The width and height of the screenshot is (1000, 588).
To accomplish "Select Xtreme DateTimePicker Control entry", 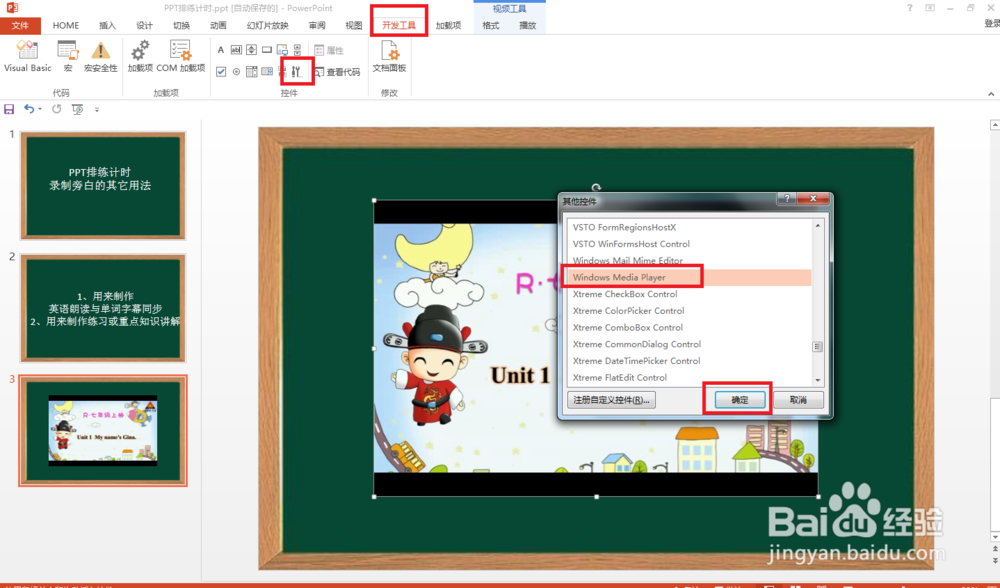I will [689, 360].
